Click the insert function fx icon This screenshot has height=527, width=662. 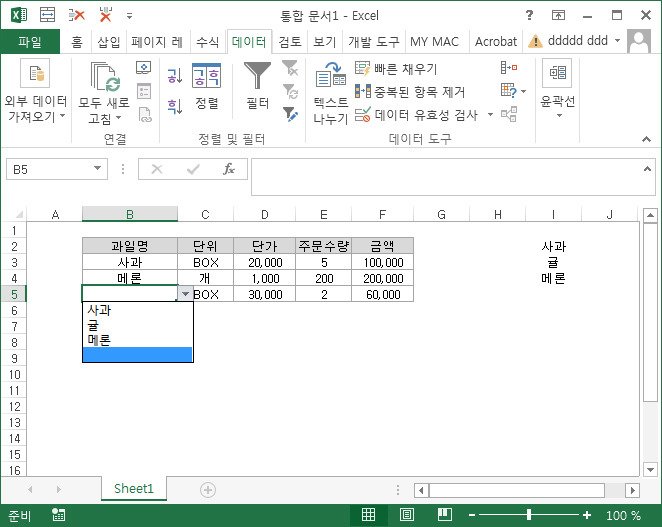point(229,169)
